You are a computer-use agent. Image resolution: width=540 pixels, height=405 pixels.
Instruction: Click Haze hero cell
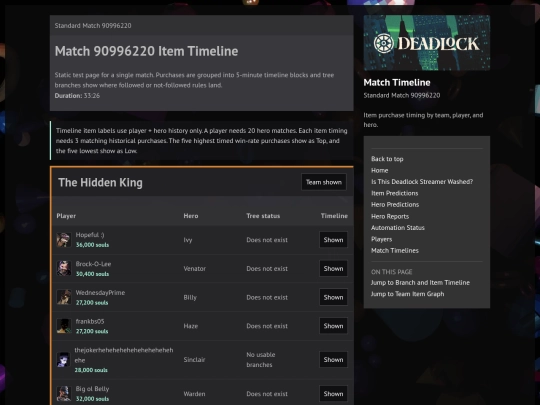[x=191, y=326]
